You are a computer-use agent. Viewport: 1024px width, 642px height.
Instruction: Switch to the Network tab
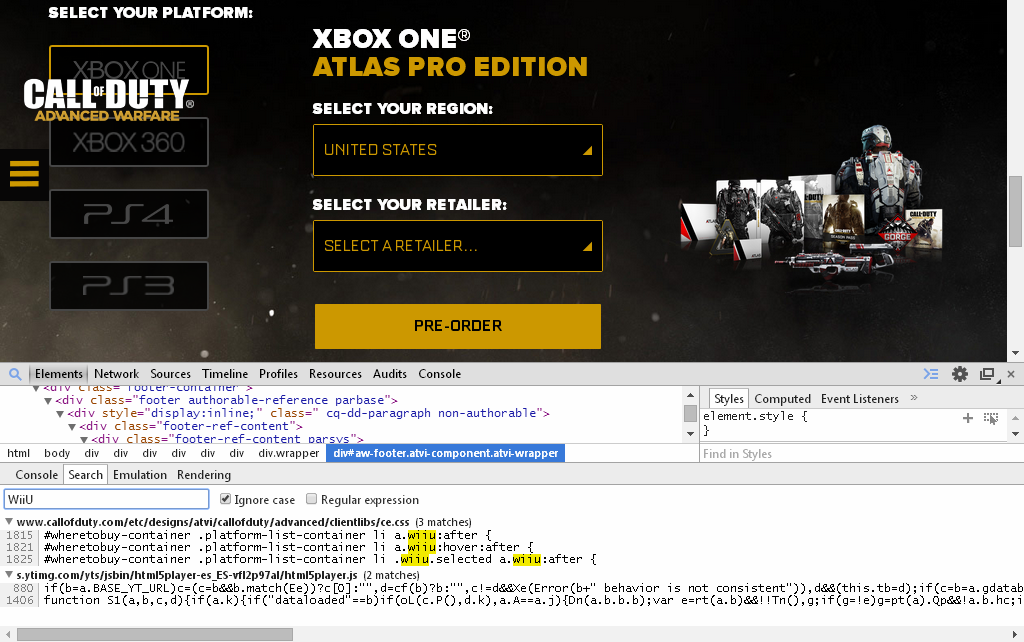click(116, 374)
